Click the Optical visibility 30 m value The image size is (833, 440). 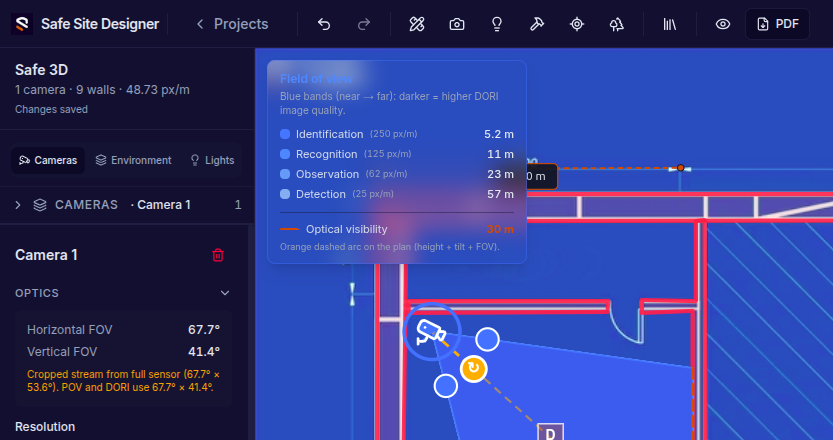point(500,229)
